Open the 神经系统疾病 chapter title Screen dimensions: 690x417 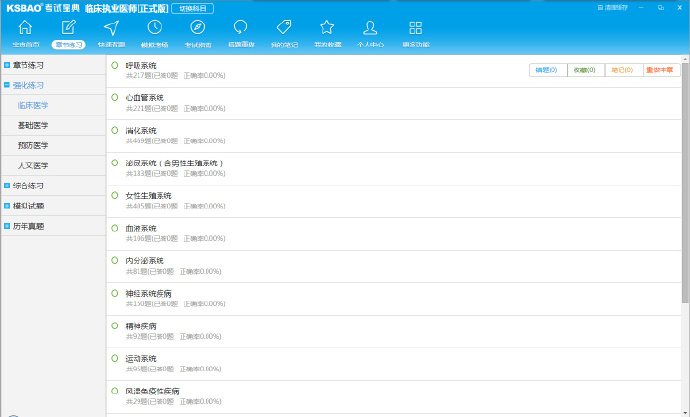click(x=148, y=293)
